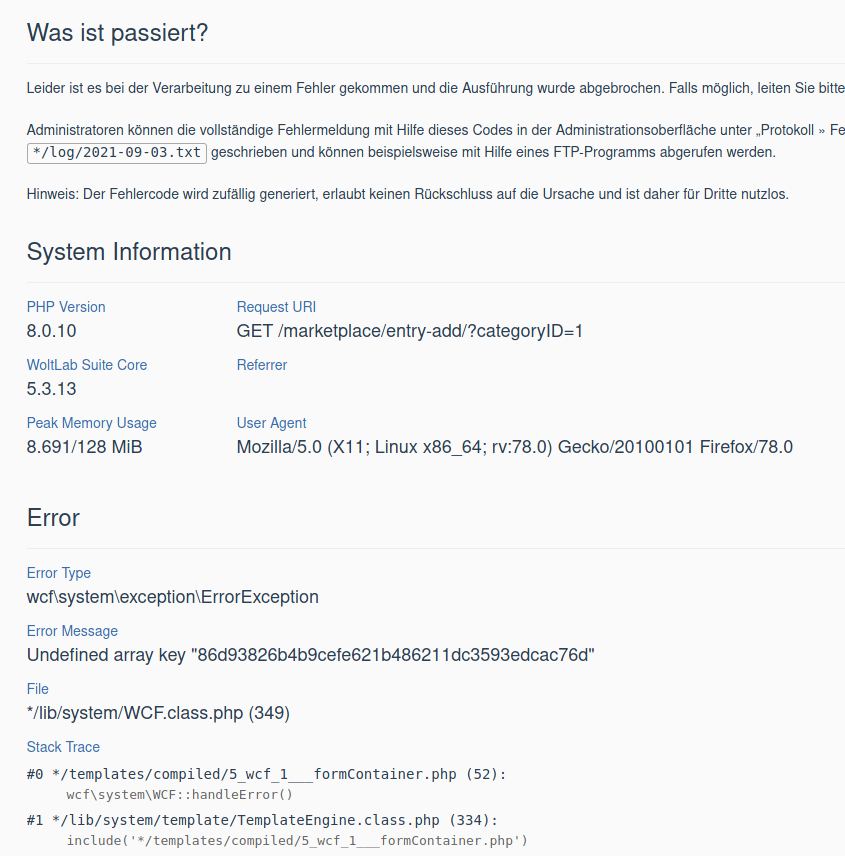Click the Mozilla/5.0 user agent string

(515, 447)
